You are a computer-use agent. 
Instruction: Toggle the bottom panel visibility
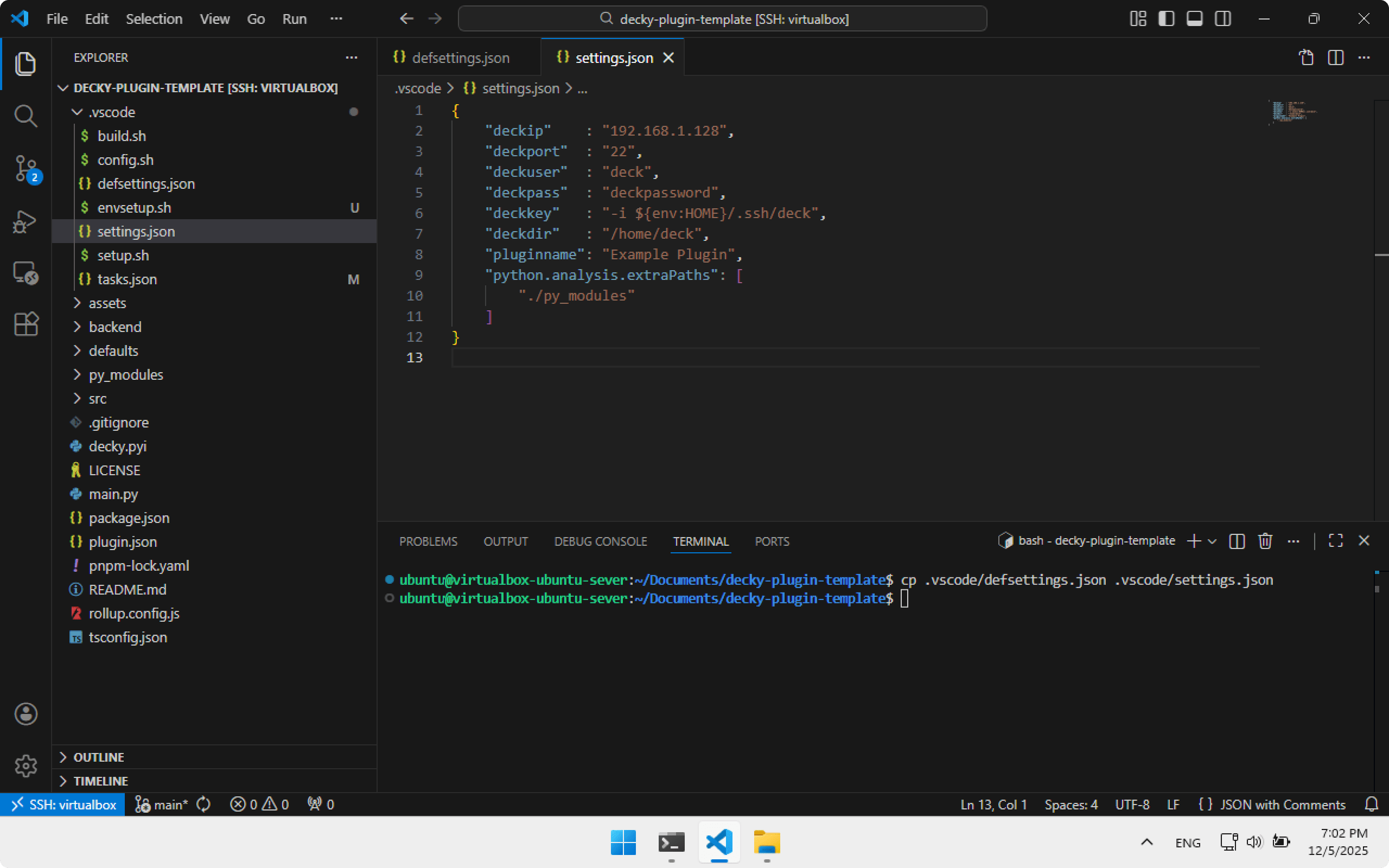click(x=1194, y=19)
